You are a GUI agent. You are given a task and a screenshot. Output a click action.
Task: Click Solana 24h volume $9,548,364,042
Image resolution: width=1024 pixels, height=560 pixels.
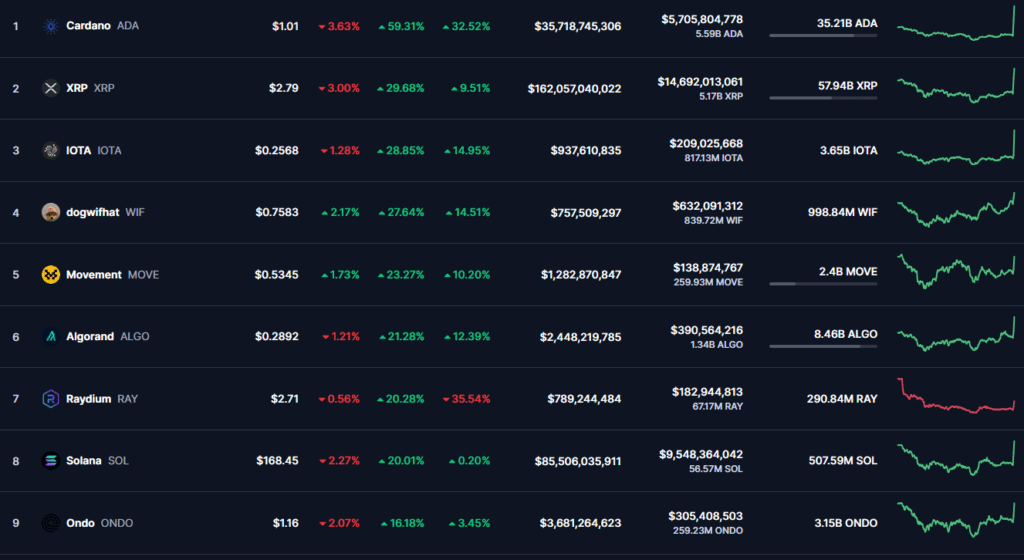pos(701,454)
